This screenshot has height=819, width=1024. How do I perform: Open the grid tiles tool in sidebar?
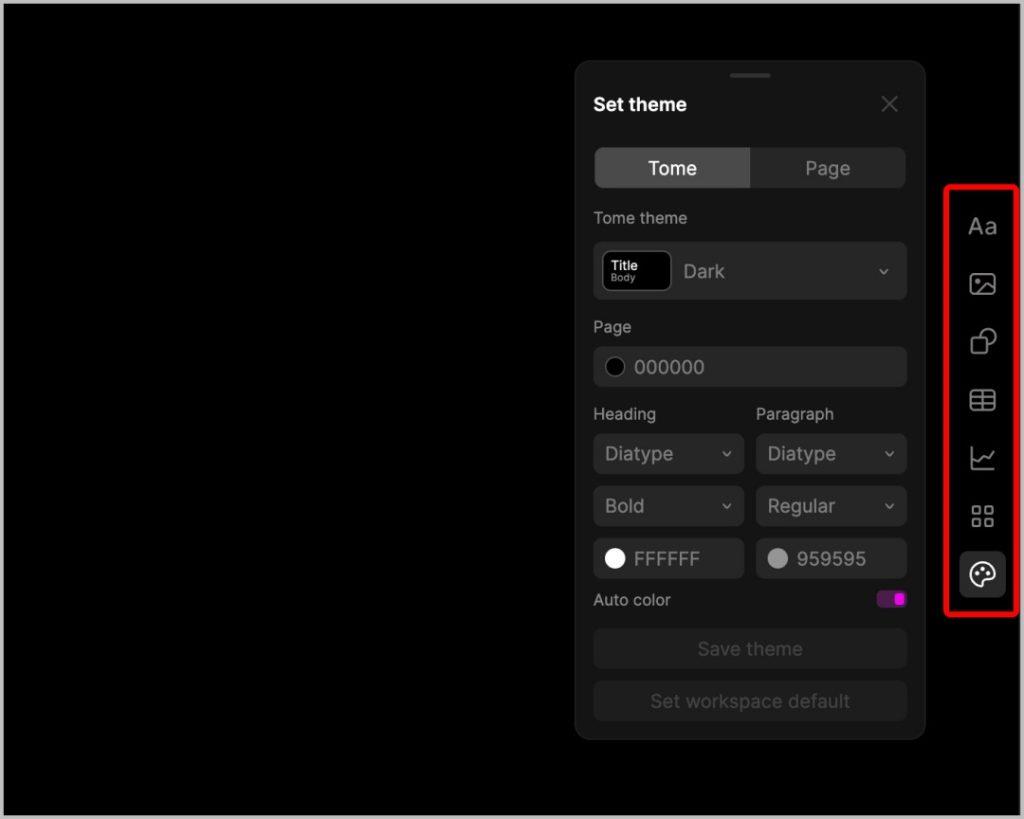pos(982,516)
